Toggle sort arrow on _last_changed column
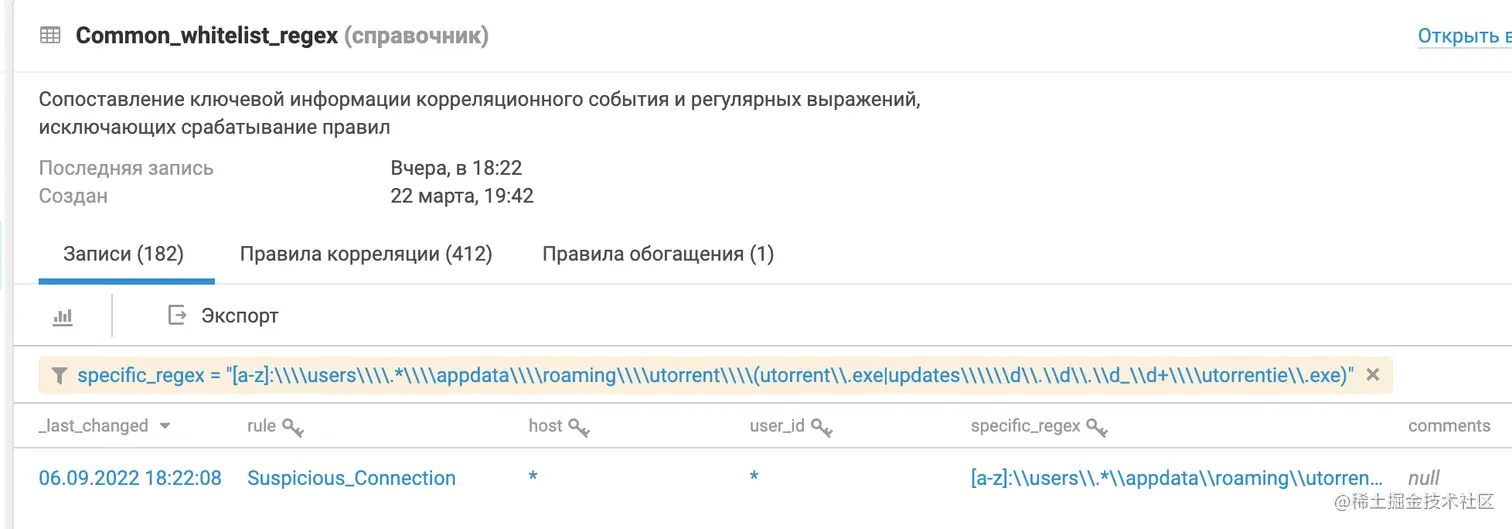This screenshot has height=529, width=1512. [x=165, y=426]
